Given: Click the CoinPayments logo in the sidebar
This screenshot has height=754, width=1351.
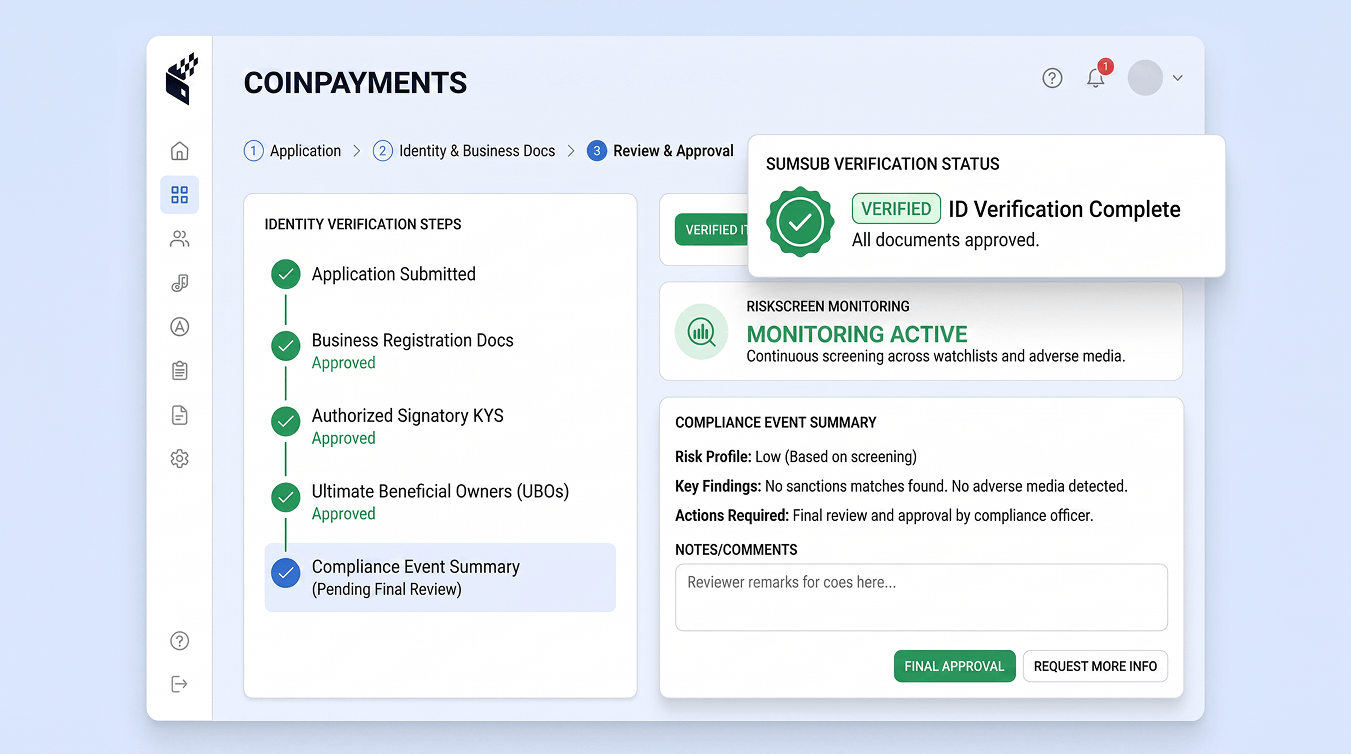Looking at the screenshot, I should (x=181, y=79).
